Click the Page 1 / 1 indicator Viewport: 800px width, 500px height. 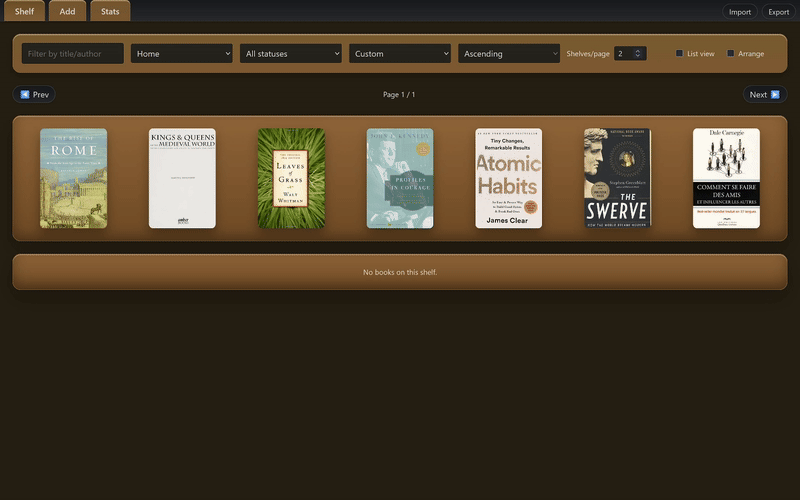tap(399, 94)
